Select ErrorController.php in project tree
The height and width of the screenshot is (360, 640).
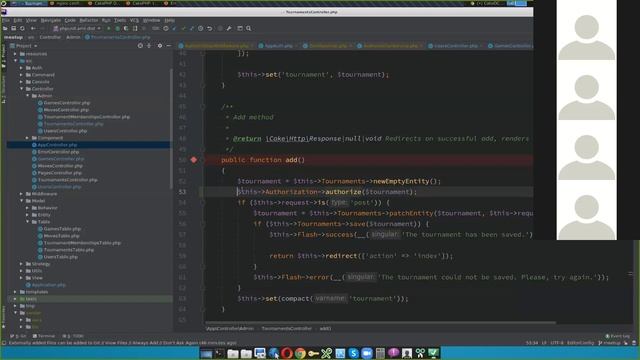[58, 152]
